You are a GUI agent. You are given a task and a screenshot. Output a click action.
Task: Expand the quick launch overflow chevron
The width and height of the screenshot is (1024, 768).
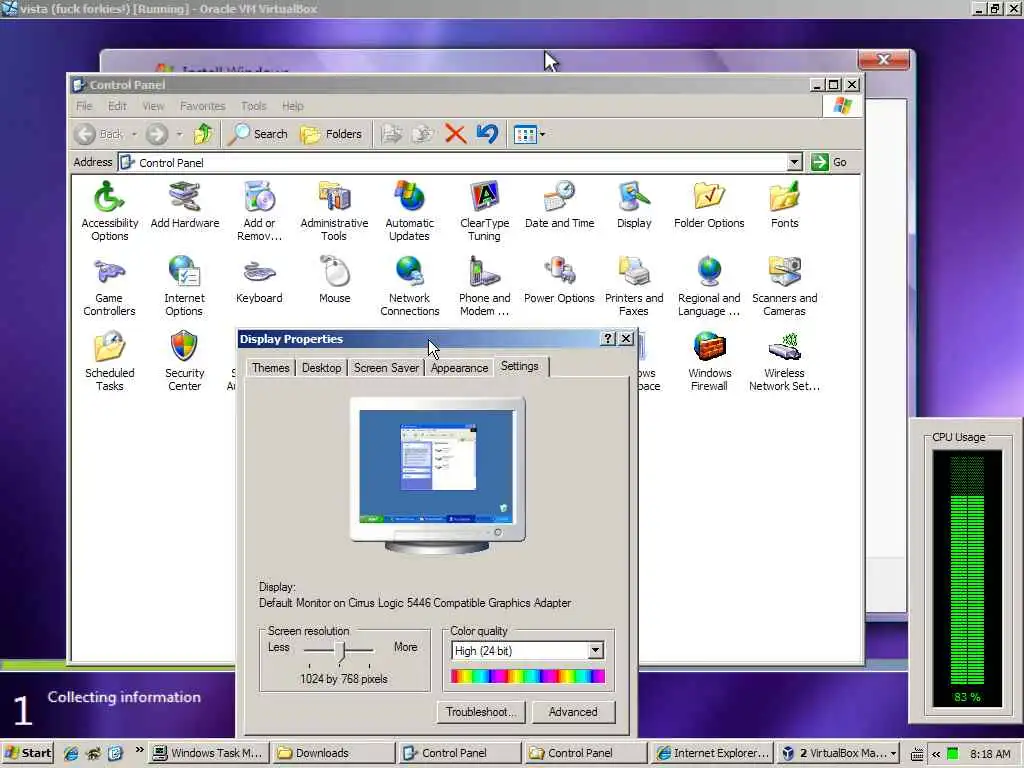click(x=139, y=750)
